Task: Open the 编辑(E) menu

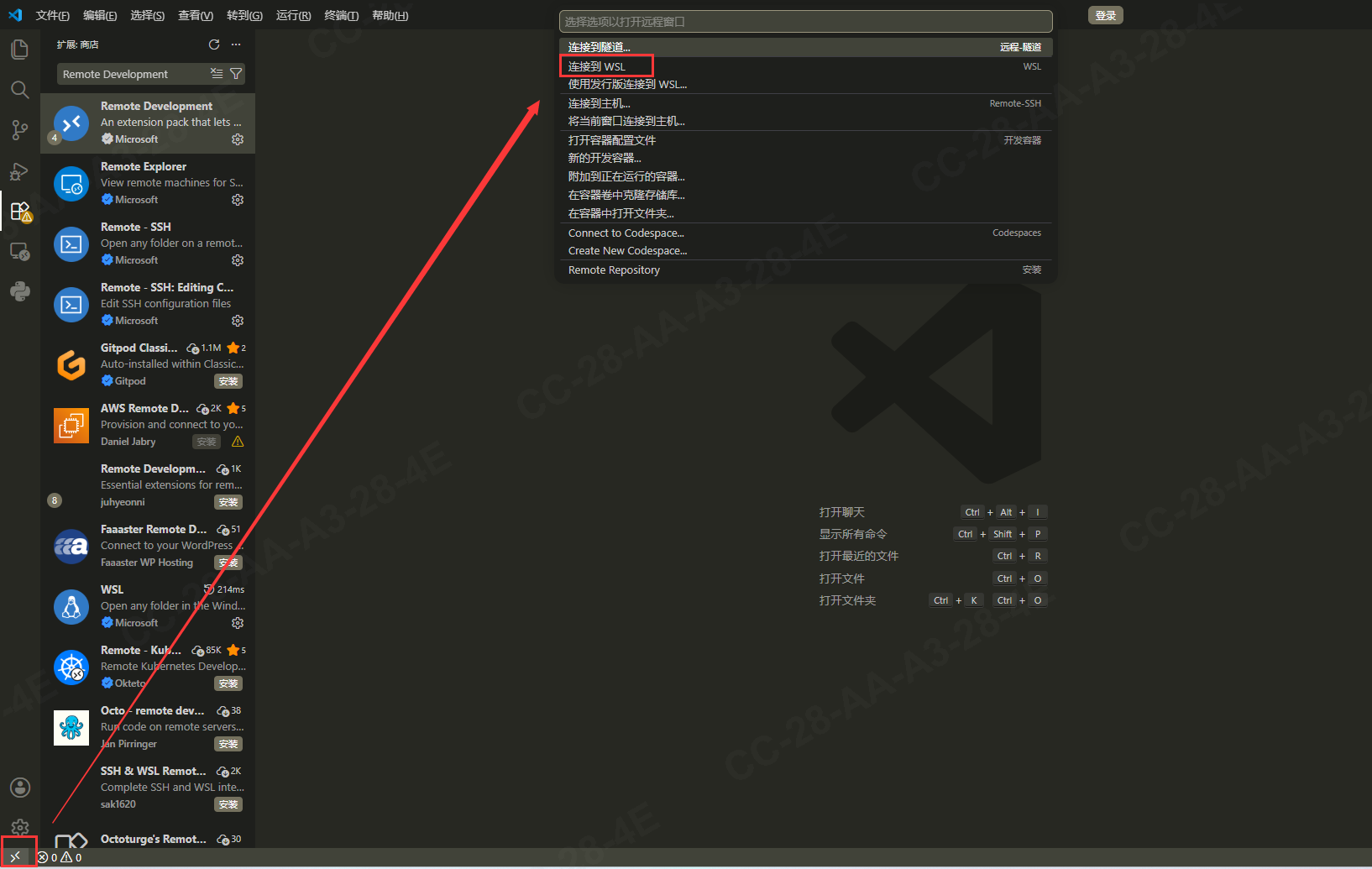Action: click(100, 15)
